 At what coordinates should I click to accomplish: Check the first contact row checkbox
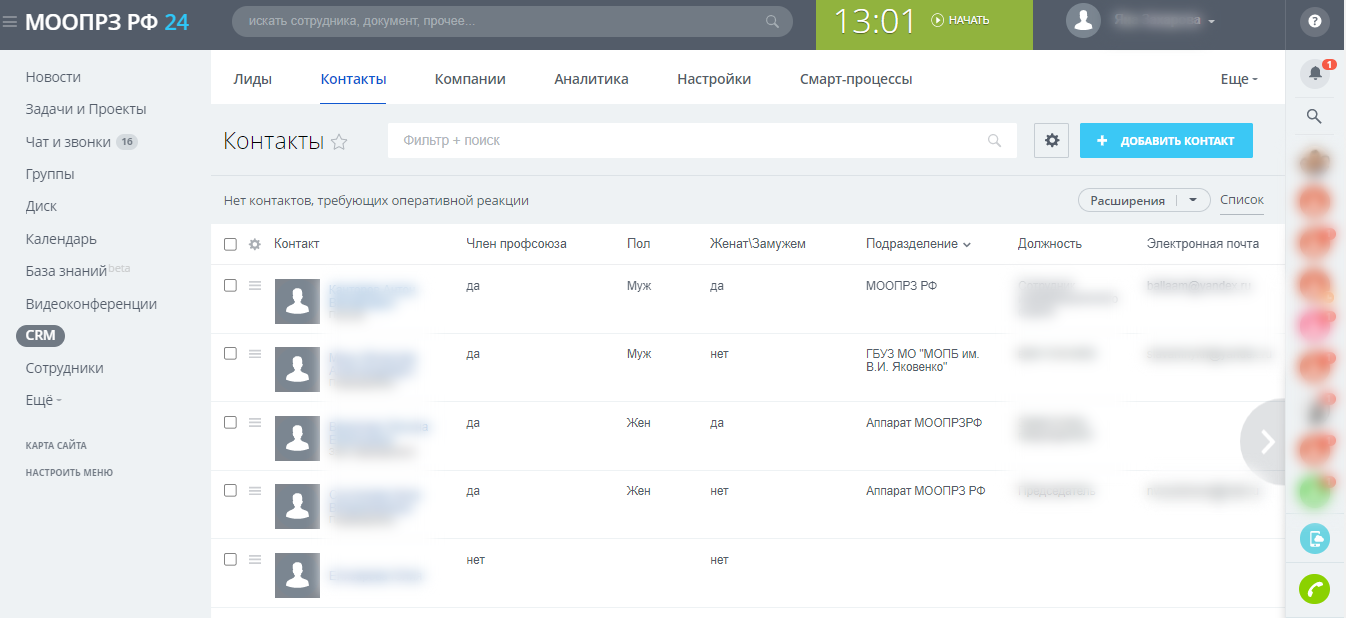[231, 285]
